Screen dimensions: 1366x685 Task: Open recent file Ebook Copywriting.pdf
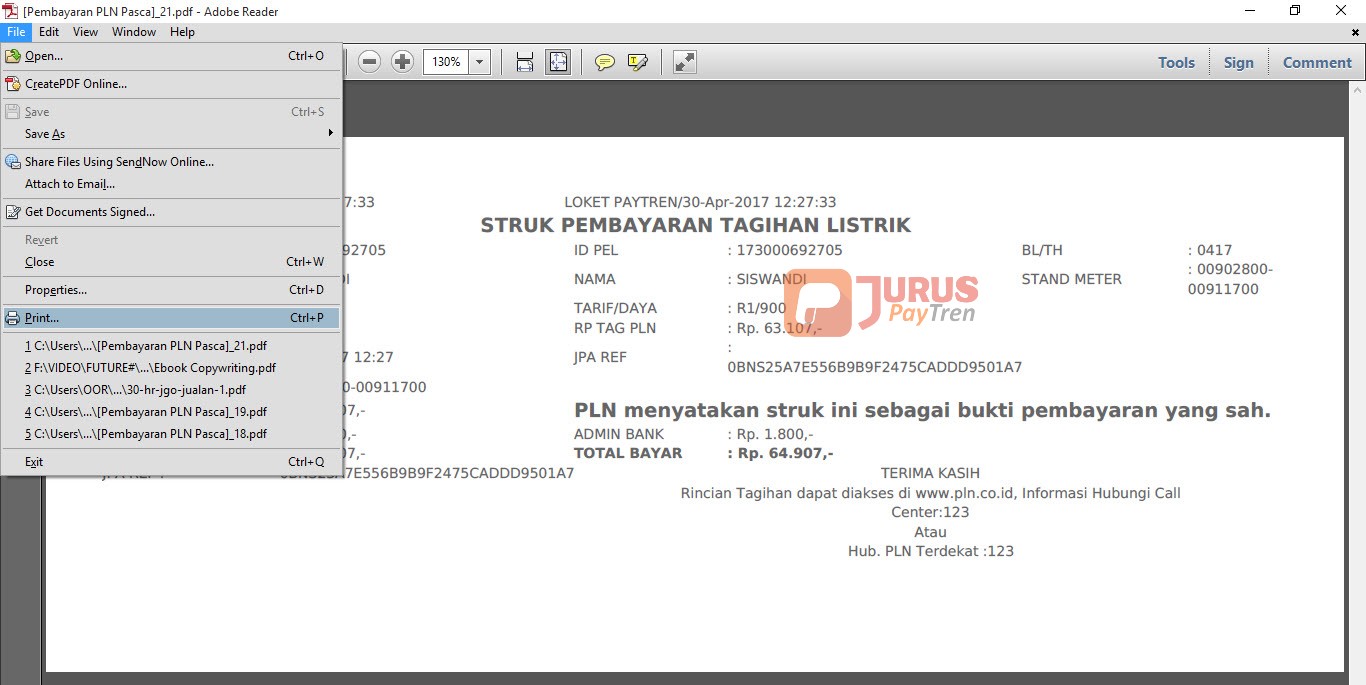172,368
